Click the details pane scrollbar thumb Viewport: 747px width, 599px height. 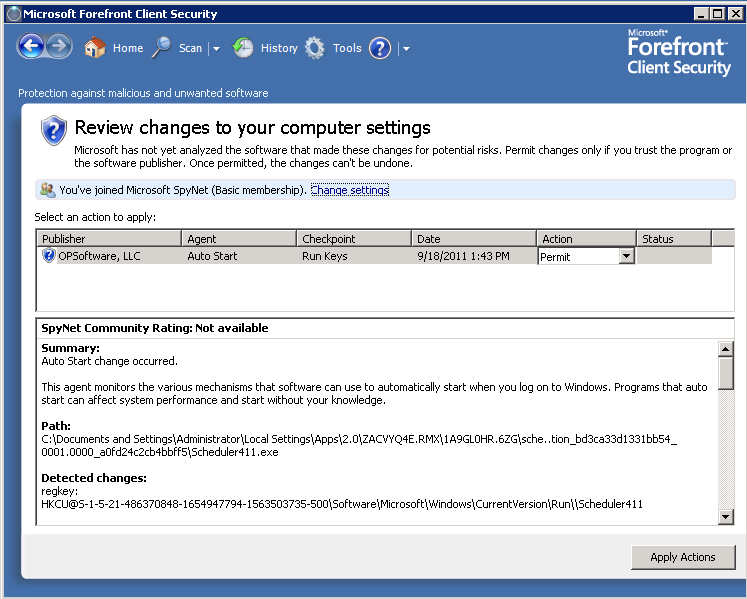(726, 374)
